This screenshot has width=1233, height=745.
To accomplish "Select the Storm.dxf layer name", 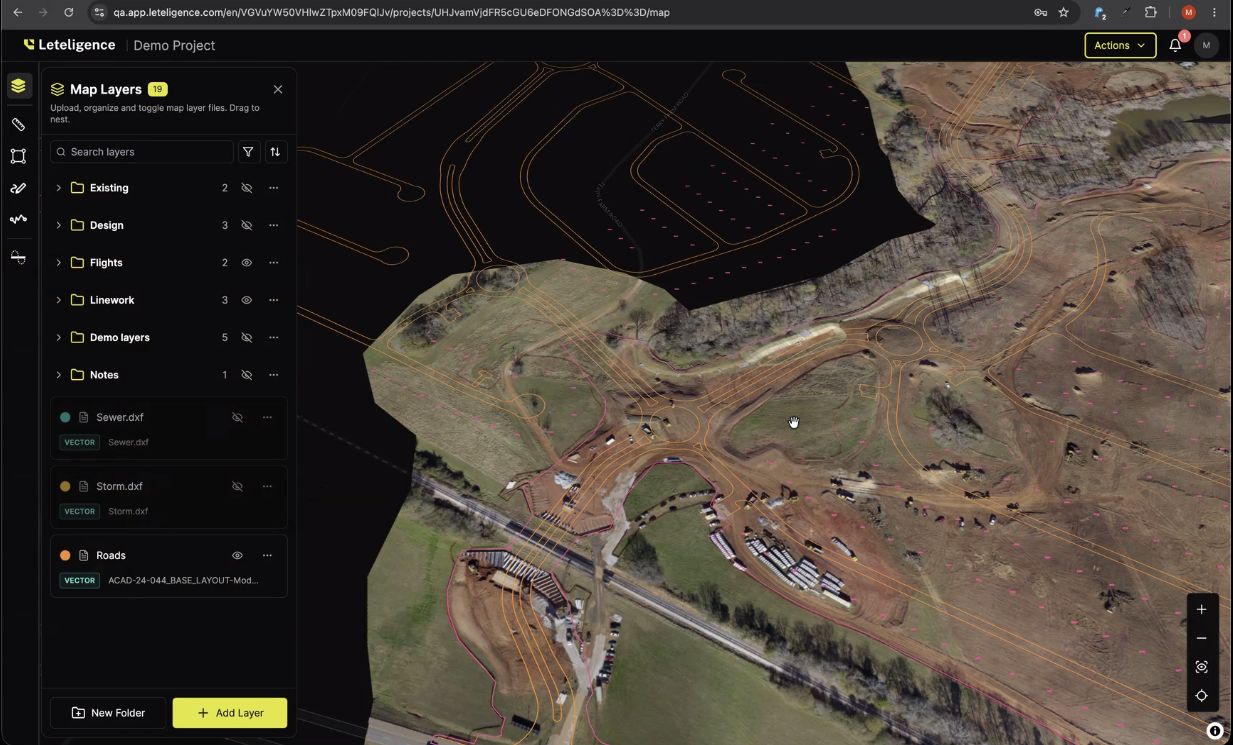I will (x=119, y=486).
